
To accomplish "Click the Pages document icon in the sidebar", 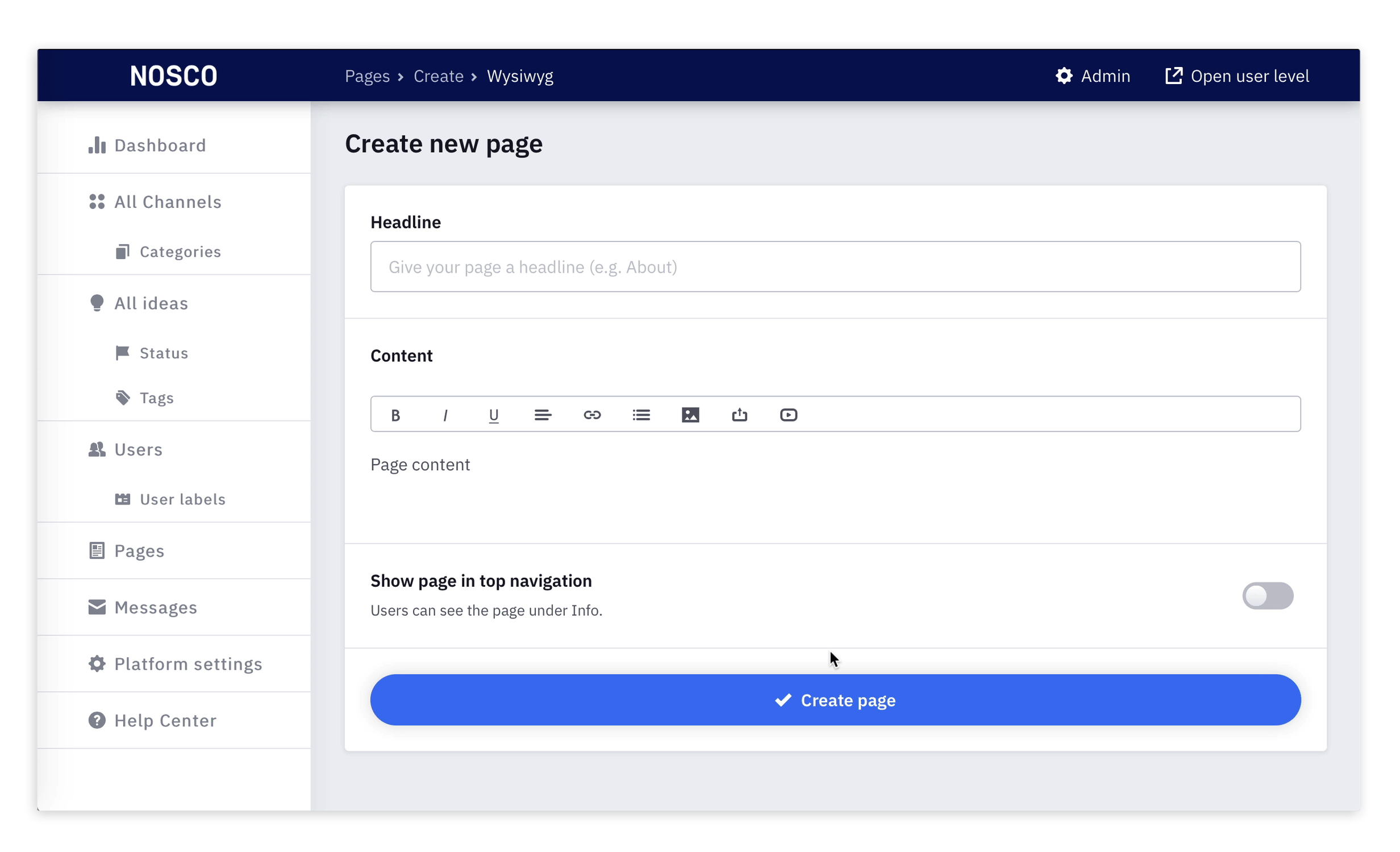I will tap(97, 550).
